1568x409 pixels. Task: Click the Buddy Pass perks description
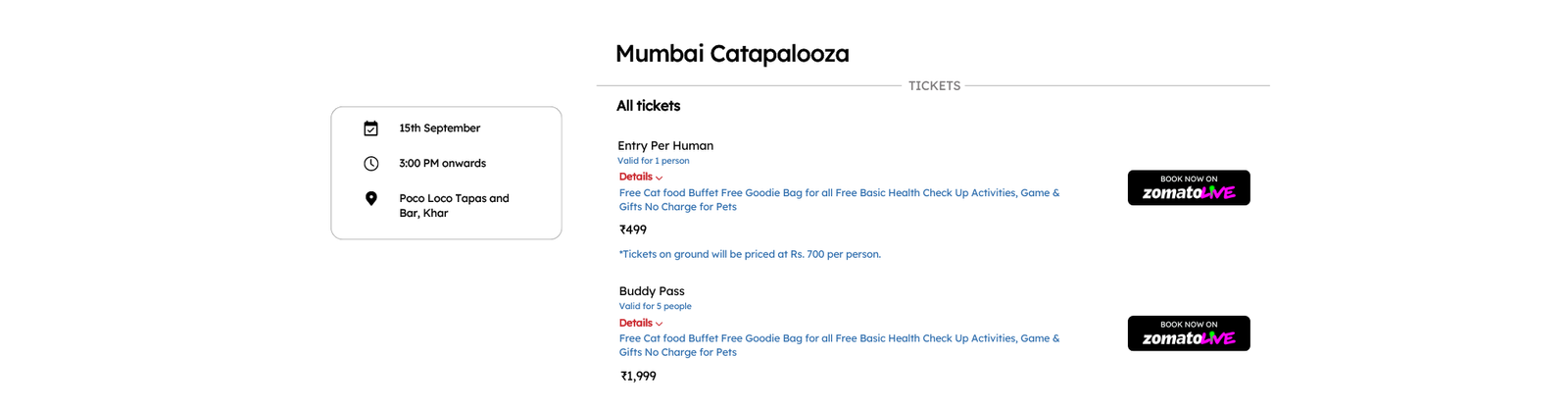839,345
